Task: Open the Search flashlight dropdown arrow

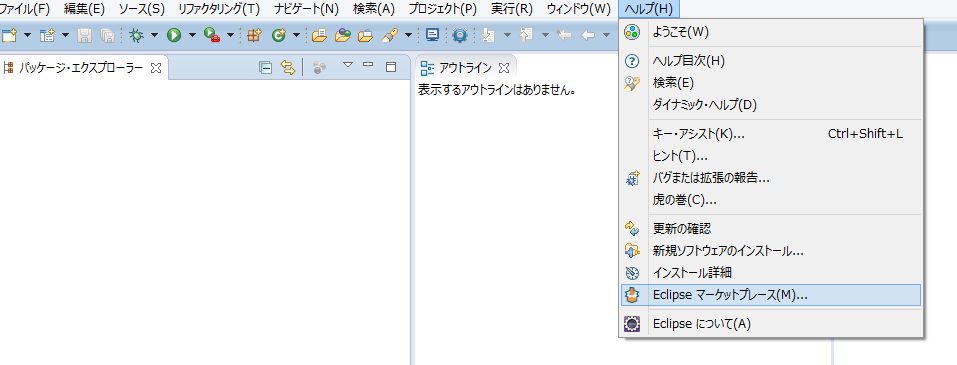Action: coord(408,35)
